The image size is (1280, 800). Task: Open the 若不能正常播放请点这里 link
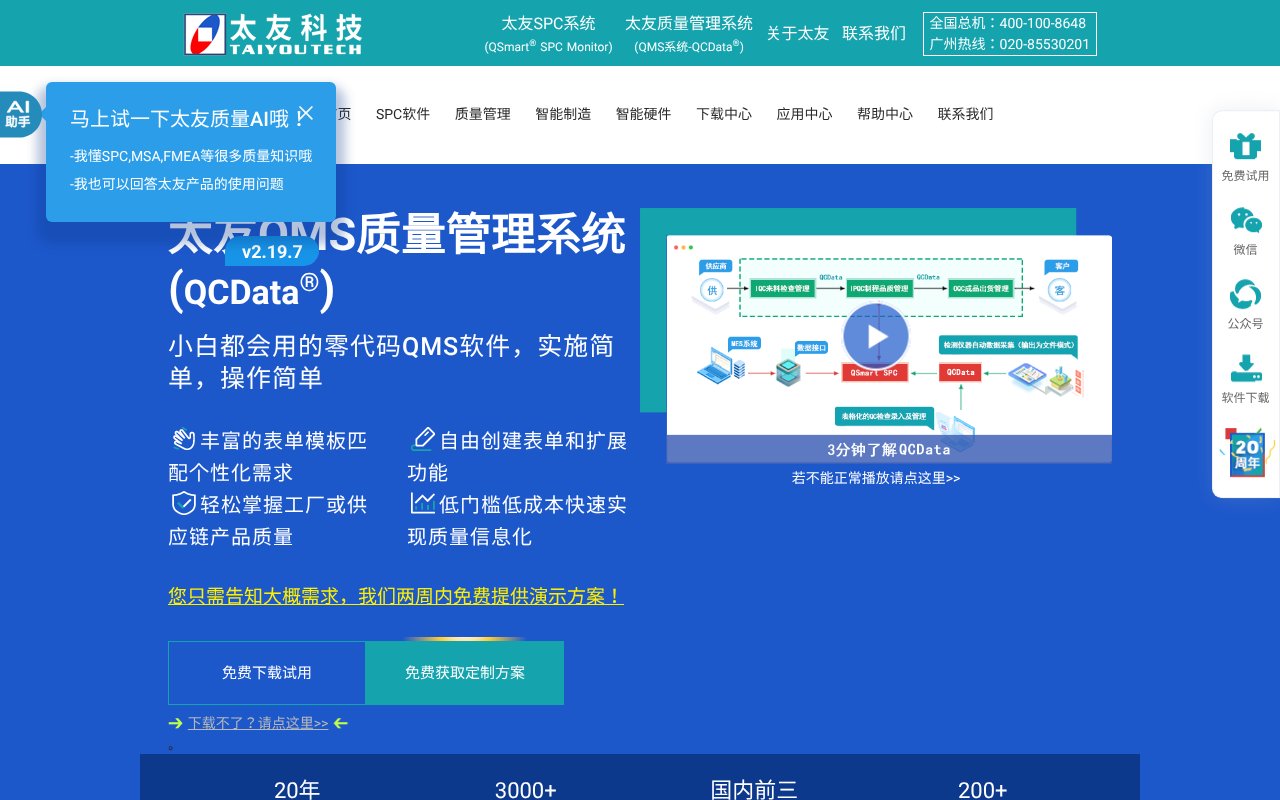click(875, 478)
